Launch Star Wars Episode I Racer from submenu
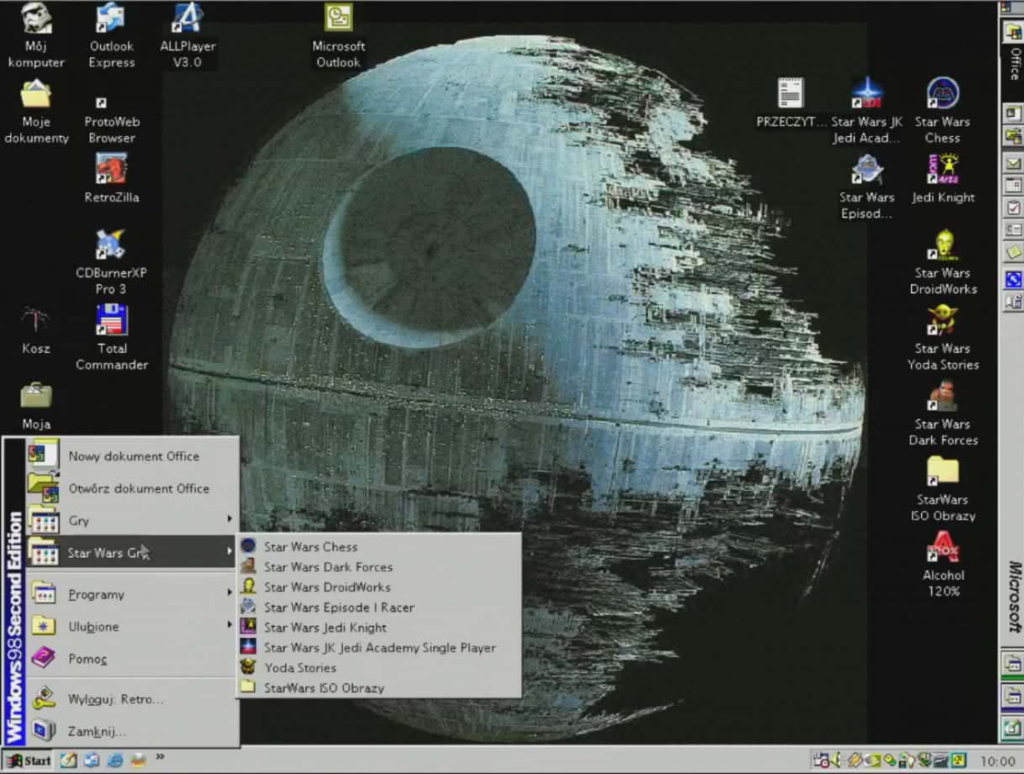The width and height of the screenshot is (1024, 774). pos(379,607)
